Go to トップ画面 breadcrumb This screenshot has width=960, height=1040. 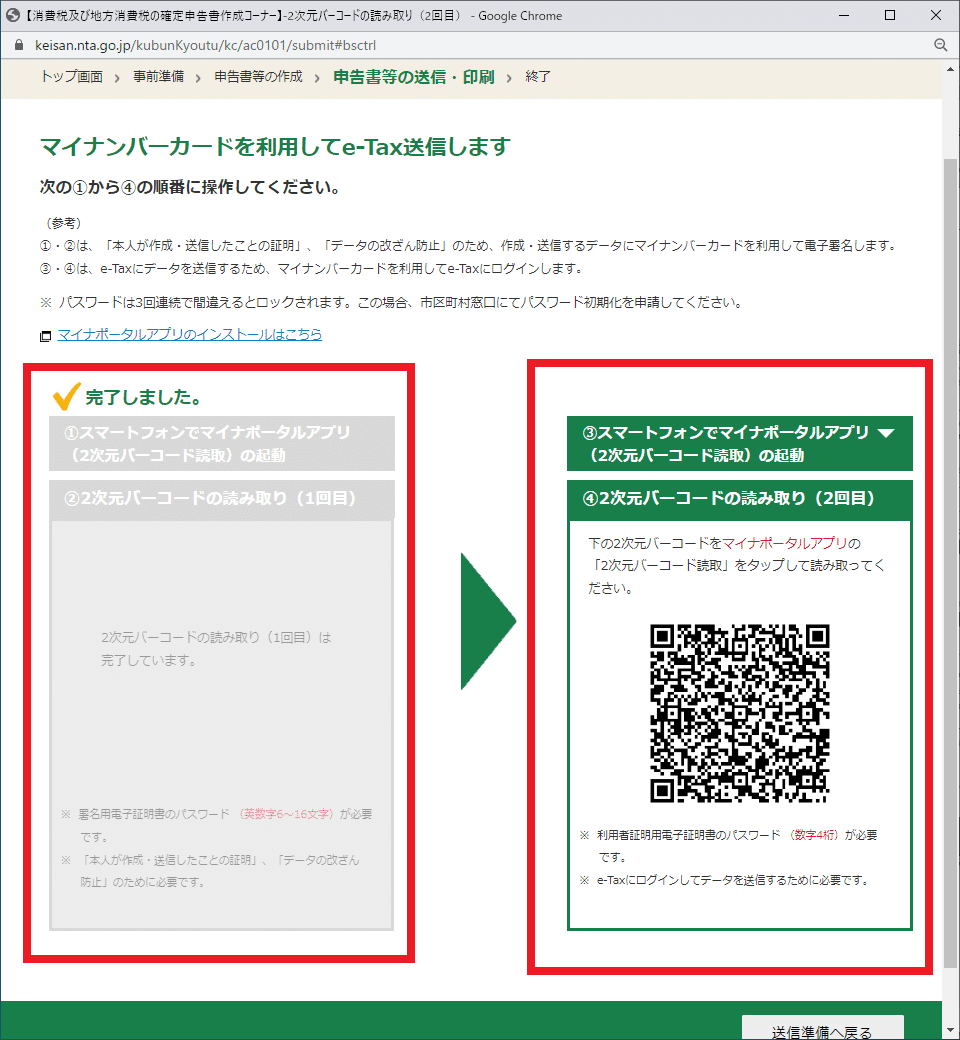(72, 77)
